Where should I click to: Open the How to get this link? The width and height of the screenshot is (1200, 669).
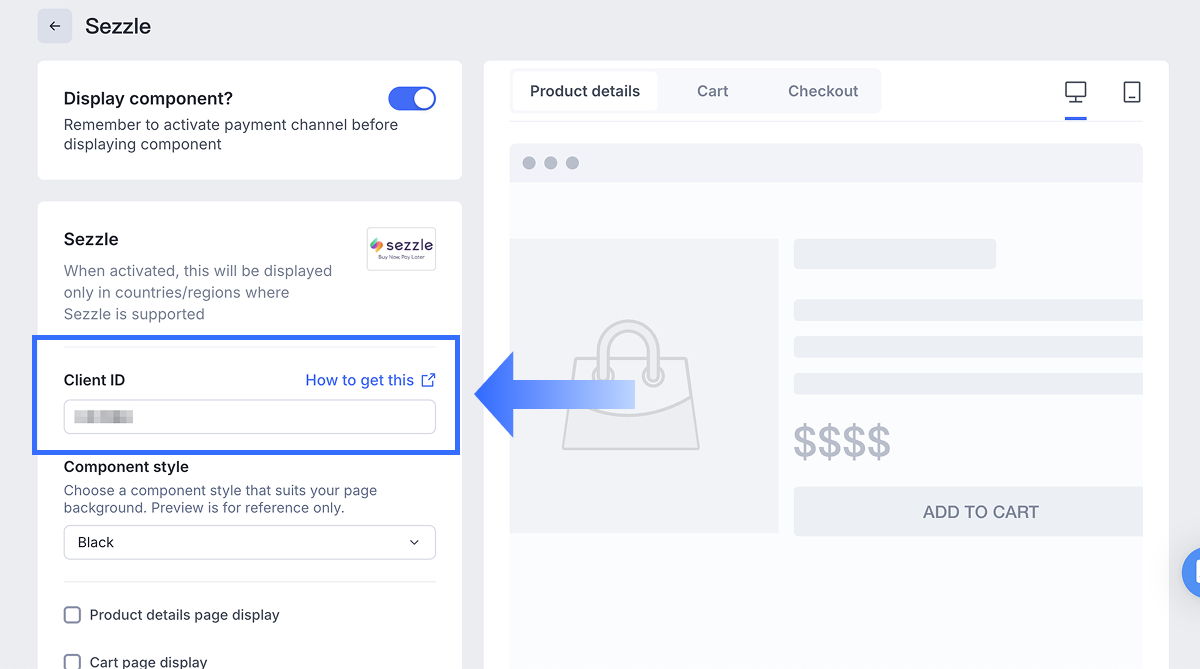point(359,380)
